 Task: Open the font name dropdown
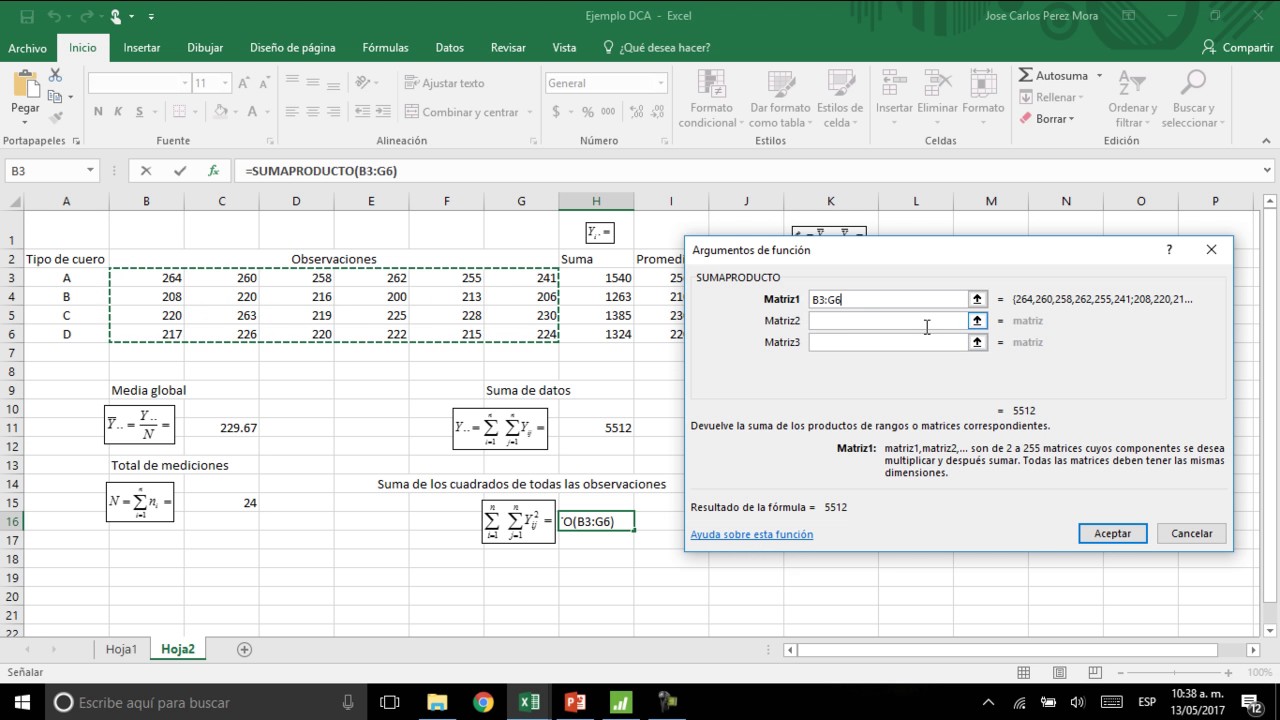click(185, 83)
